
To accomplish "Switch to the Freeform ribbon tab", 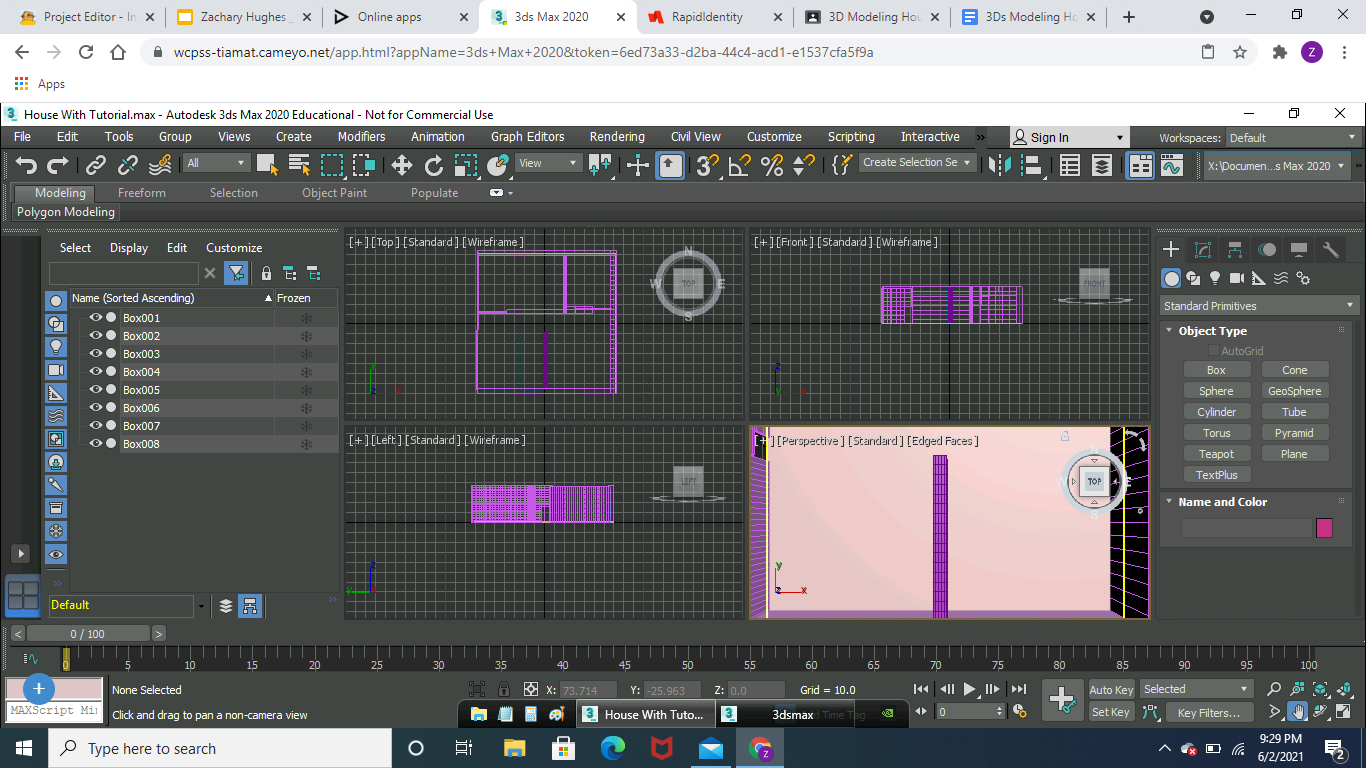I will pos(142,193).
